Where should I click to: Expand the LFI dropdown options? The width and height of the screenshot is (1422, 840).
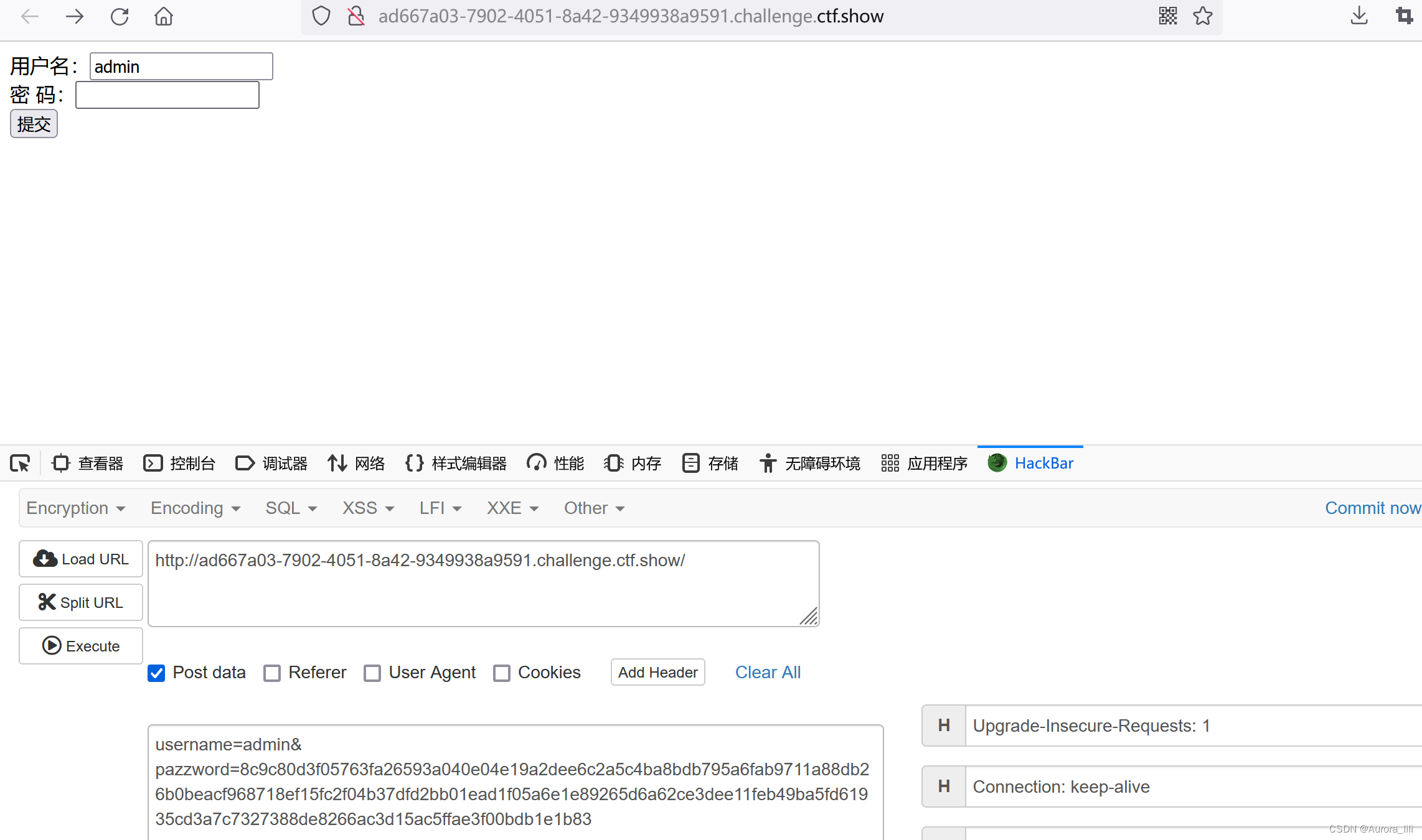click(438, 507)
